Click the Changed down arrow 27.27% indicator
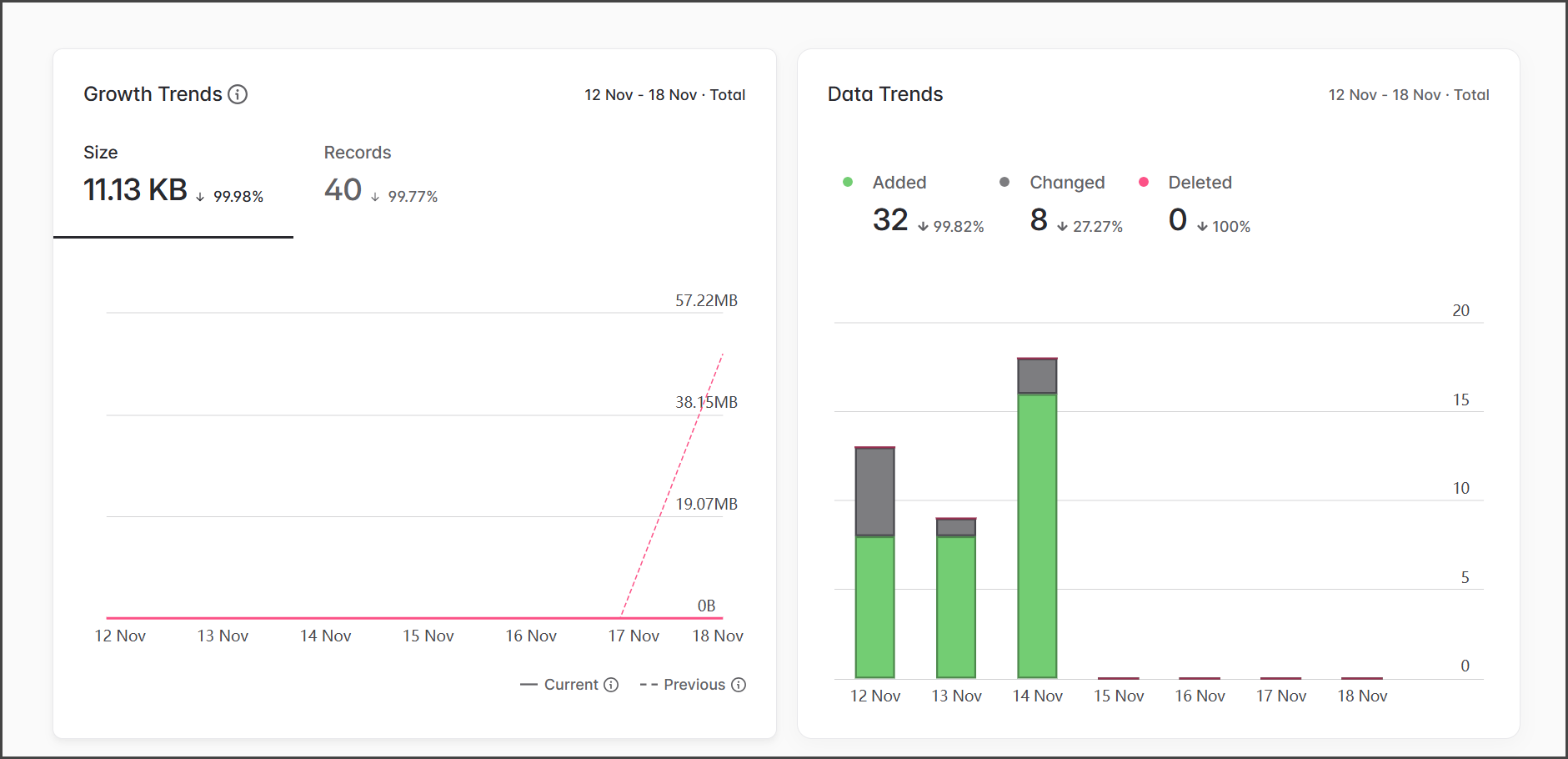Image resolution: width=1568 pixels, height=759 pixels. 1090,227
